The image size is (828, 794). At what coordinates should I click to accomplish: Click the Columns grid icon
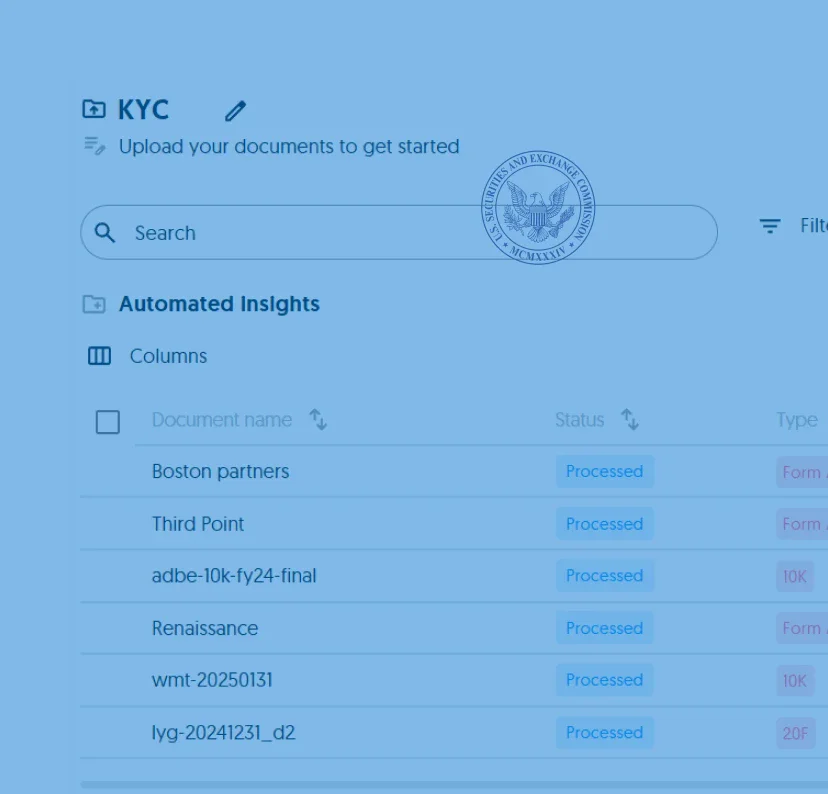click(x=99, y=356)
